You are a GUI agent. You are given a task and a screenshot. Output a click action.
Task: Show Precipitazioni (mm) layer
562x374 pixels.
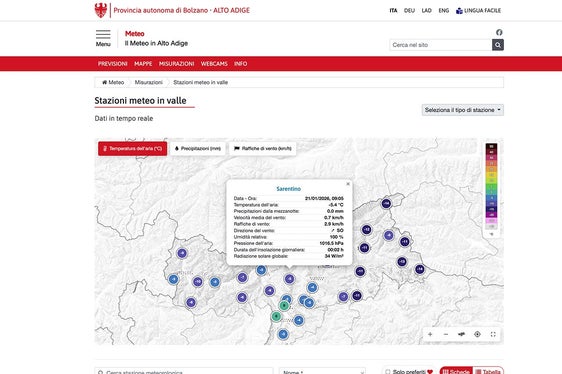coord(197,148)
